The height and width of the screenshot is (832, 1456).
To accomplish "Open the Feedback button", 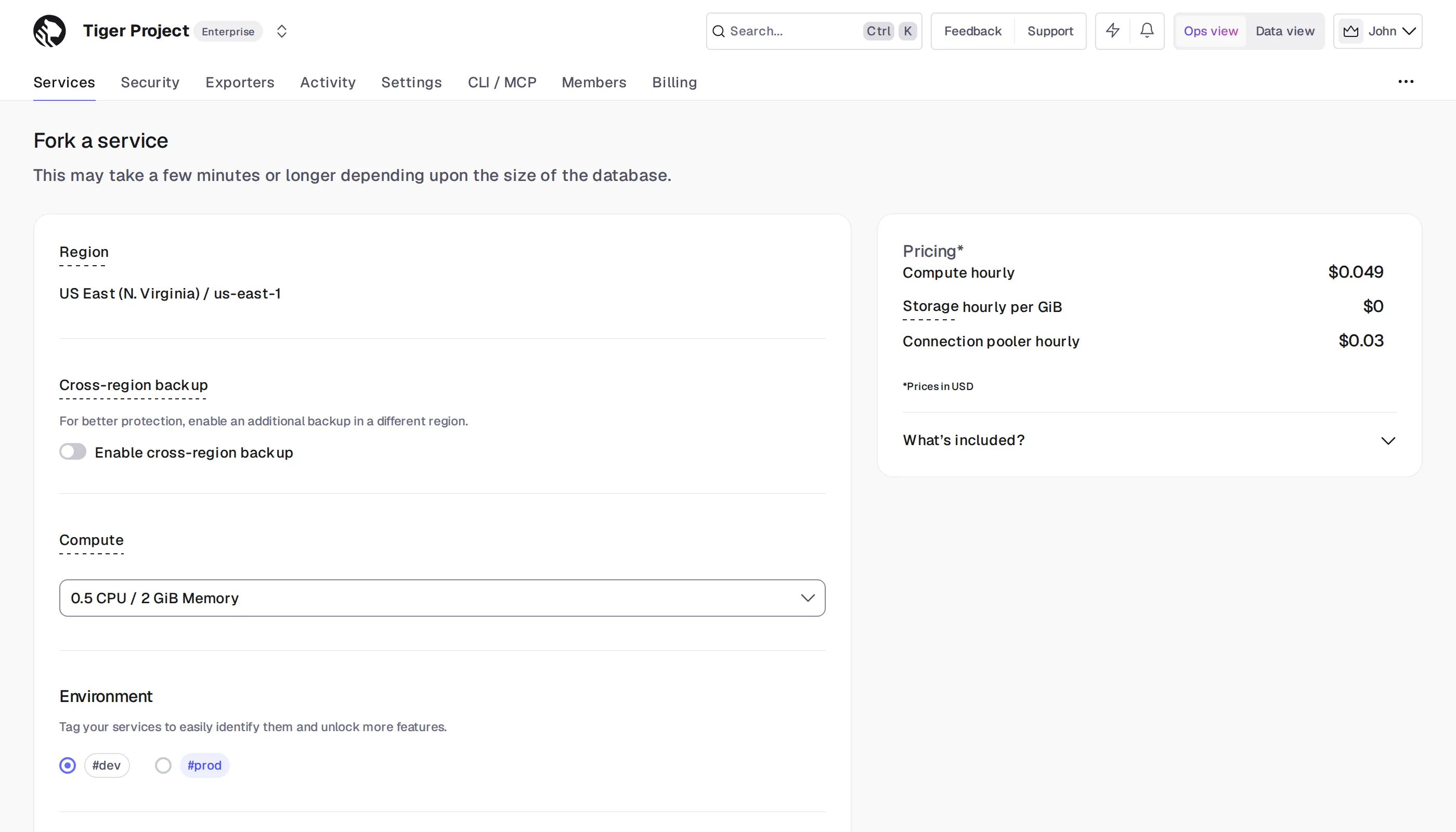I will [972, 31].
